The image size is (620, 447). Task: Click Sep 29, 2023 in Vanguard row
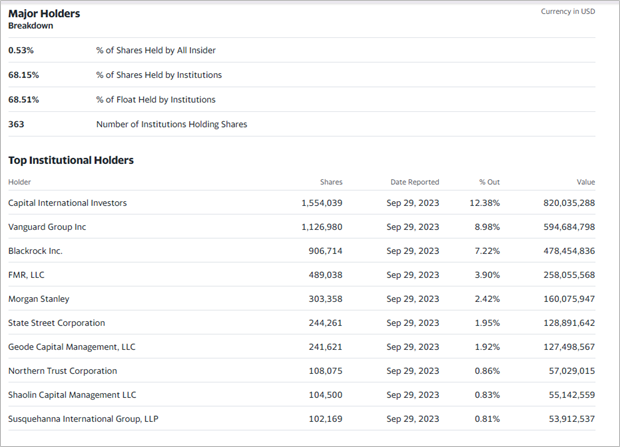click(413, 227)
